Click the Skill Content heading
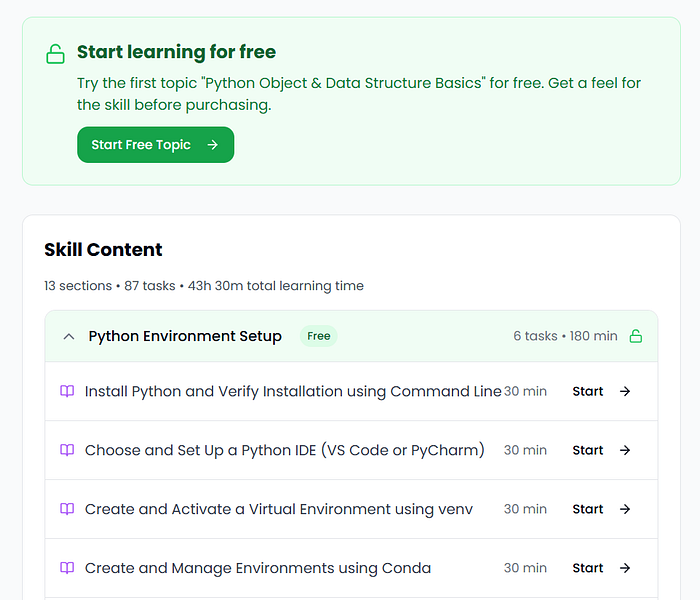700x600 pixels. 103,250
